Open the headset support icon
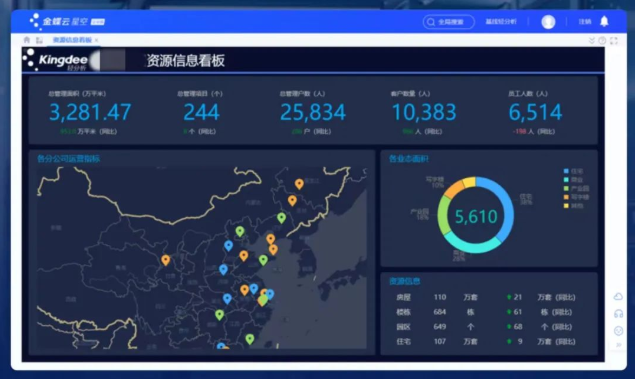 619,314
